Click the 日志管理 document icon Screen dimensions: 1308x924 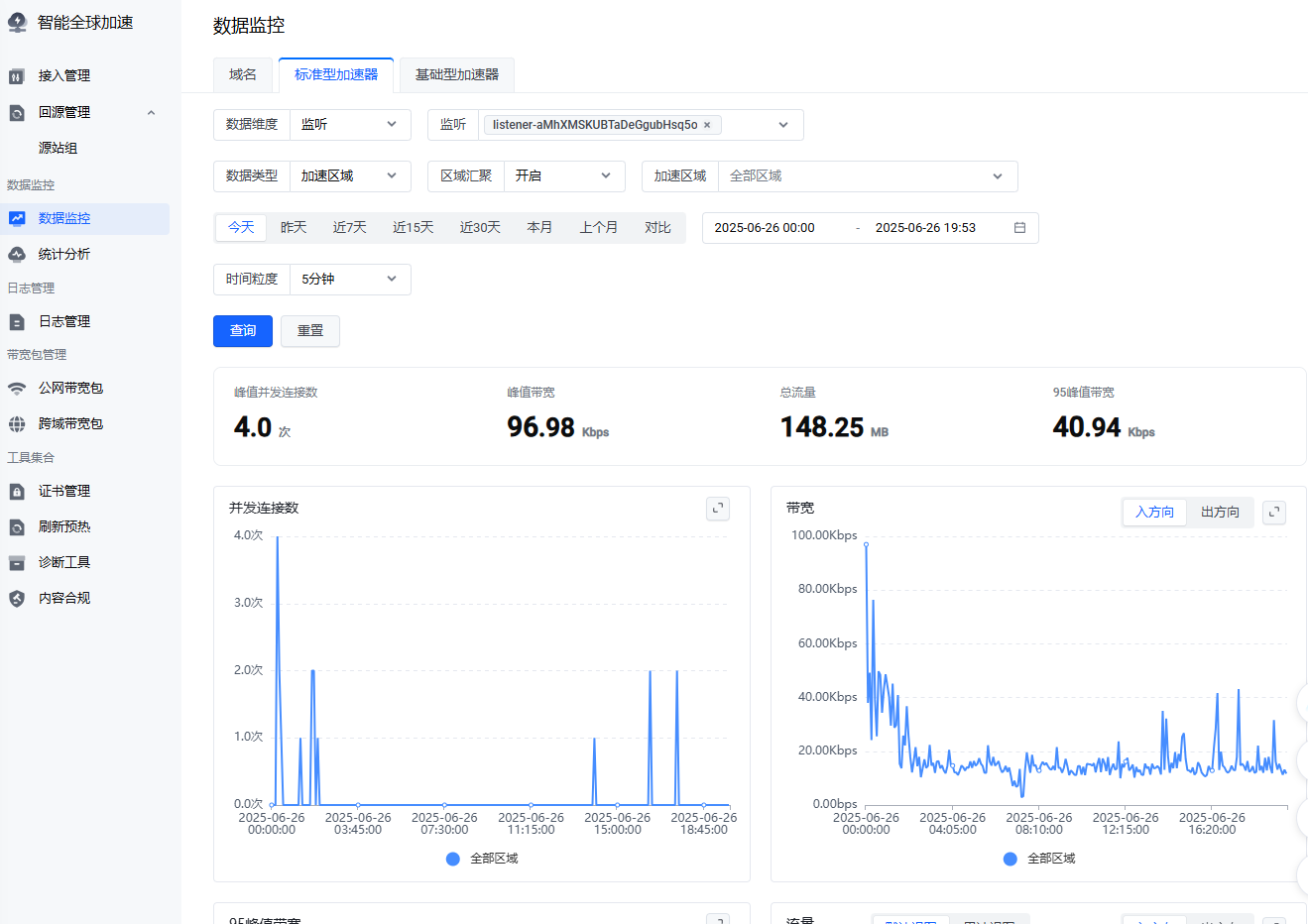17,322
